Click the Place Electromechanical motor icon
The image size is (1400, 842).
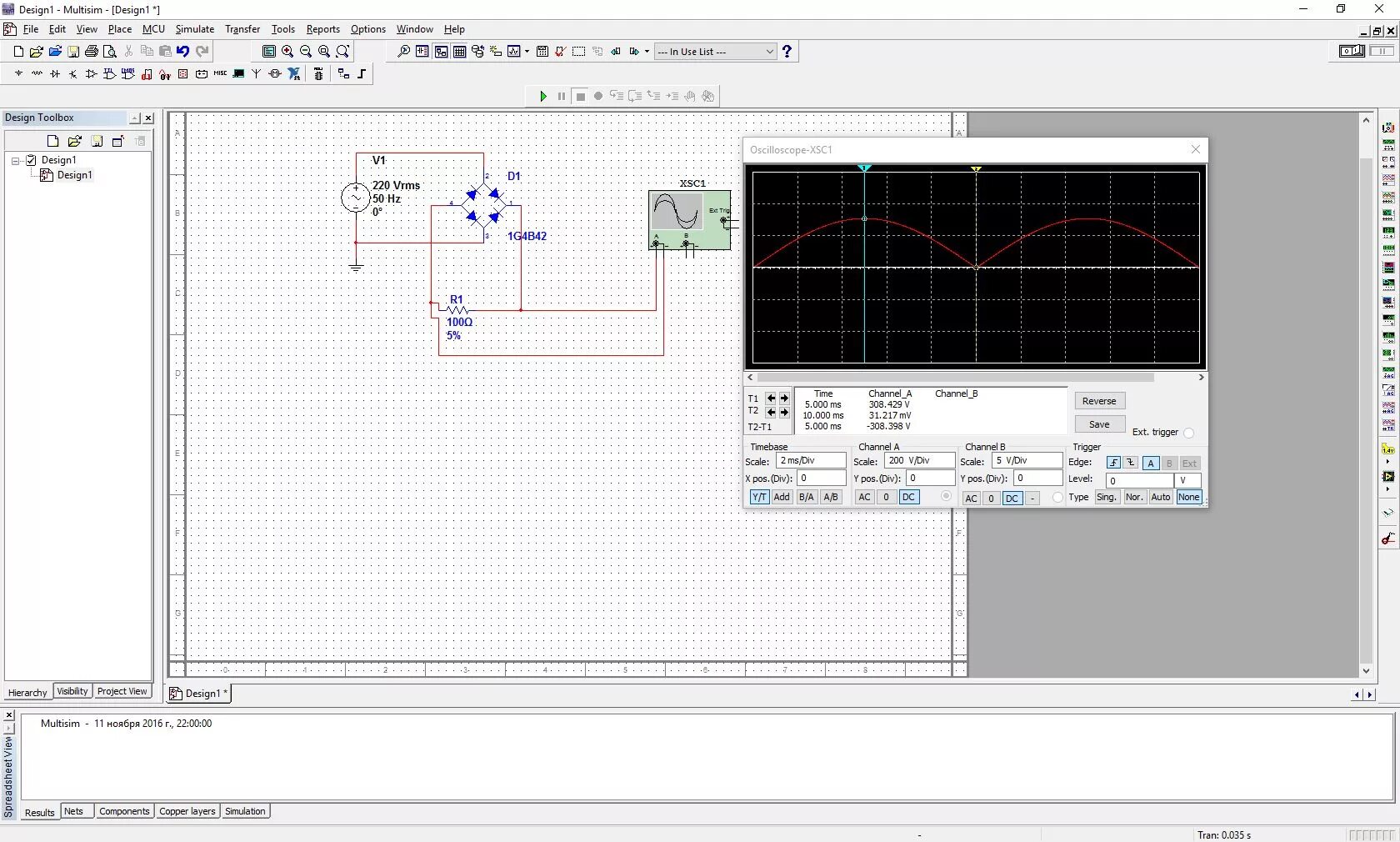[x=275, y=74]
